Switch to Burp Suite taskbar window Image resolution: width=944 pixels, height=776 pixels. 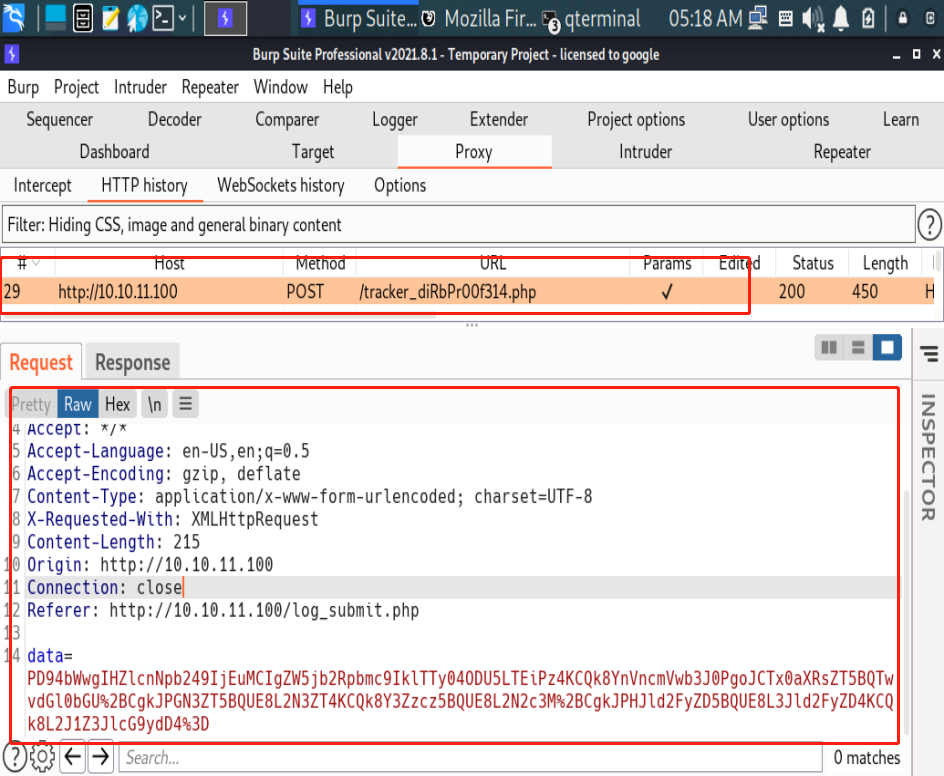pos(358,19)
